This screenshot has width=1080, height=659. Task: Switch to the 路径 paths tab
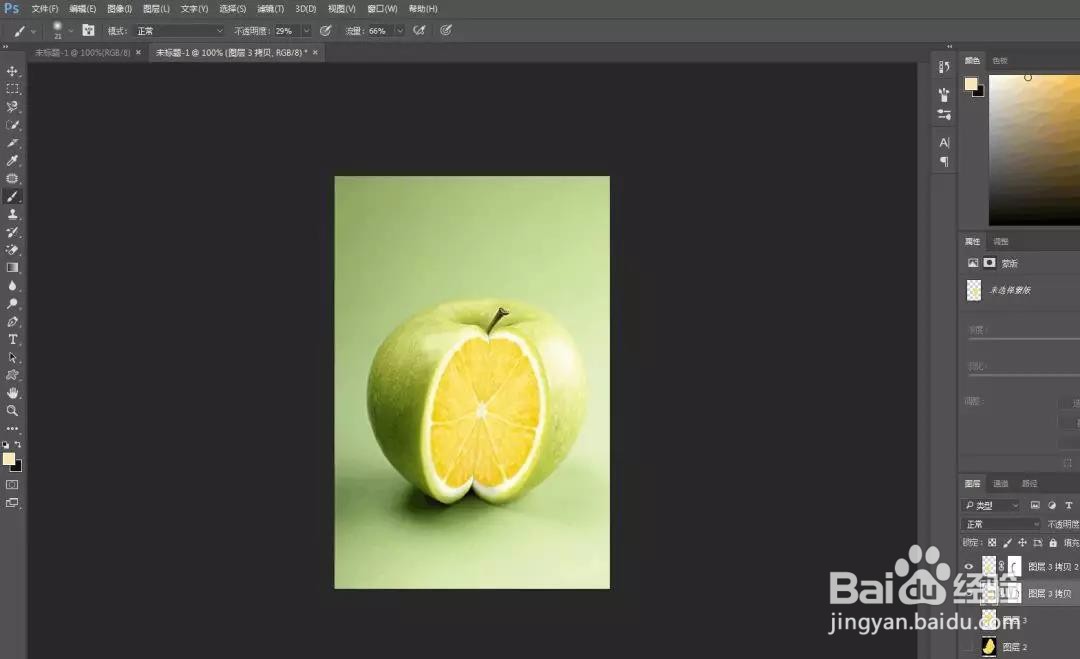pyautogui.click(x=1030, y=483)
